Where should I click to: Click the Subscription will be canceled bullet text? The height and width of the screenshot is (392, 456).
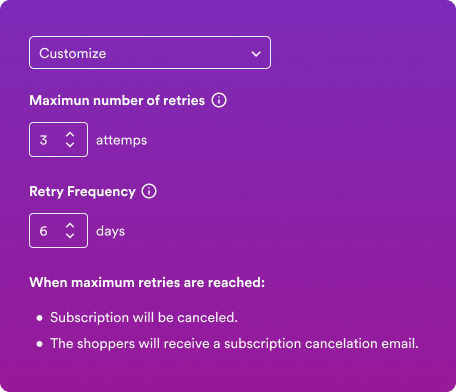pyautogui.click(x=144, y=317)
